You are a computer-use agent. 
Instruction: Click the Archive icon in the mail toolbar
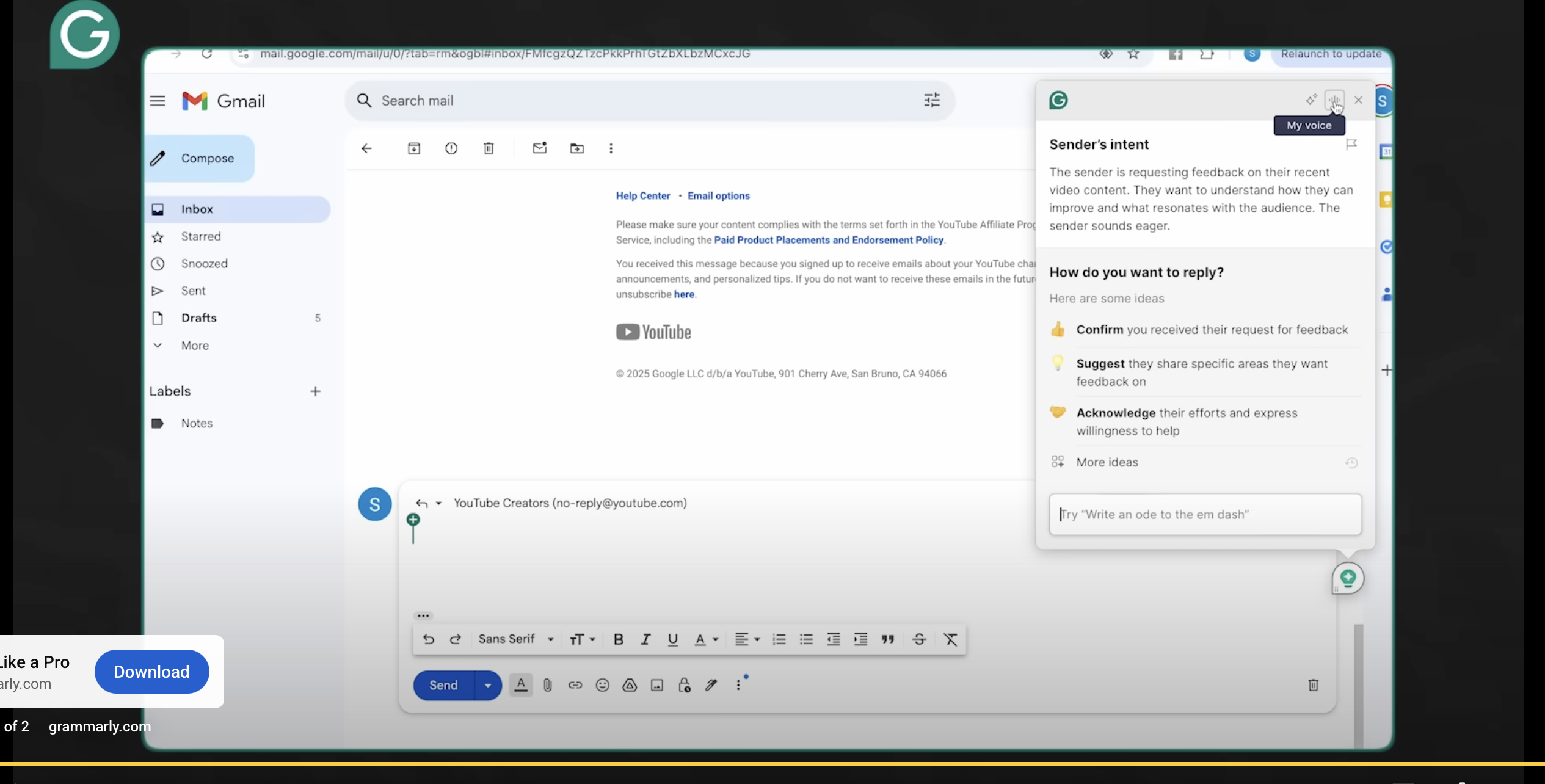click(413, 148)
